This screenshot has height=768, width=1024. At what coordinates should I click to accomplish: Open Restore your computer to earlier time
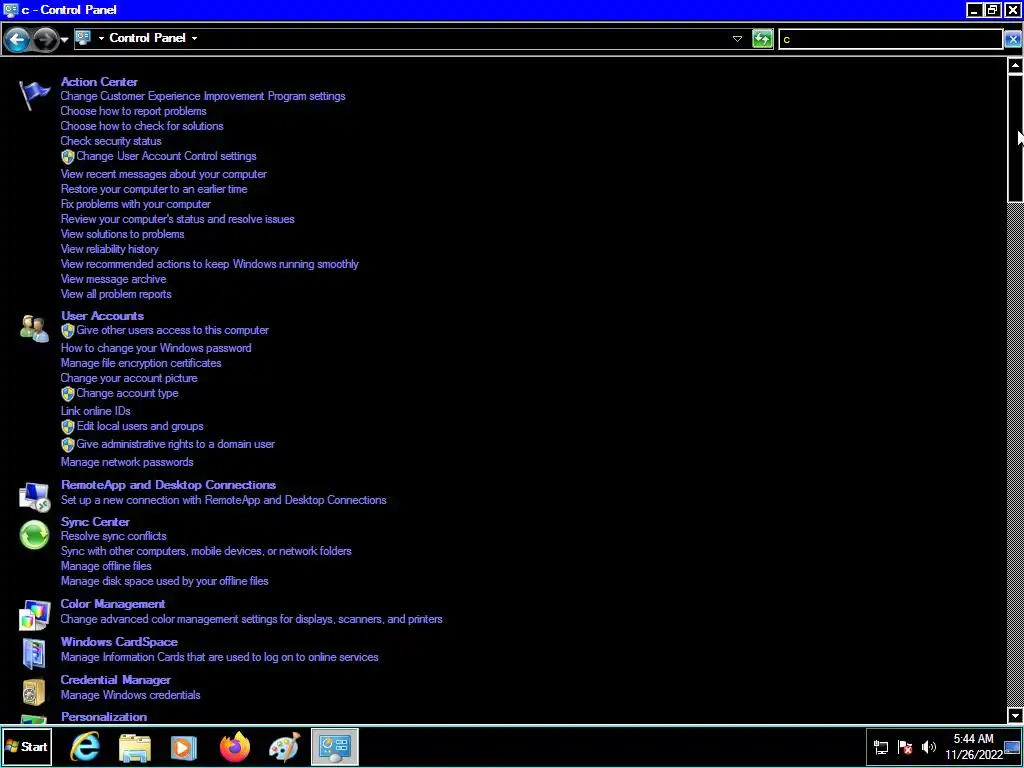tap(154, 189)
